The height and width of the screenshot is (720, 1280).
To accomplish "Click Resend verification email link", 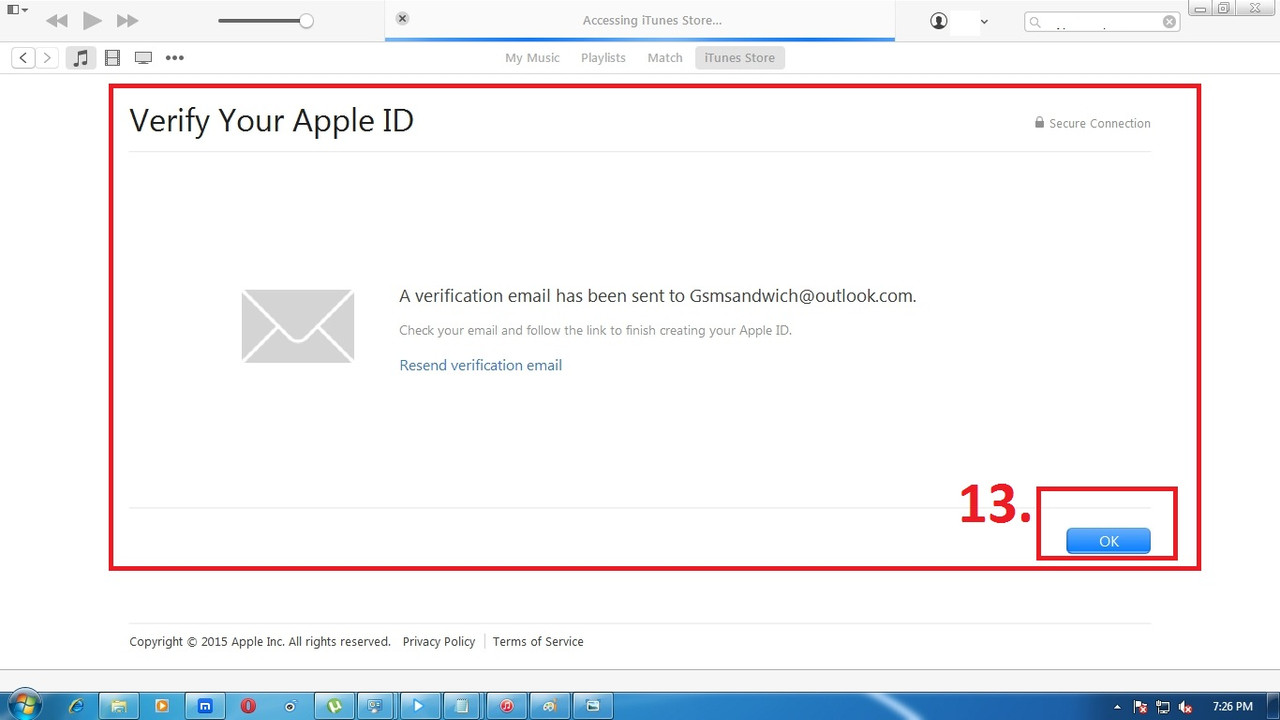I will tap(481, 365).
